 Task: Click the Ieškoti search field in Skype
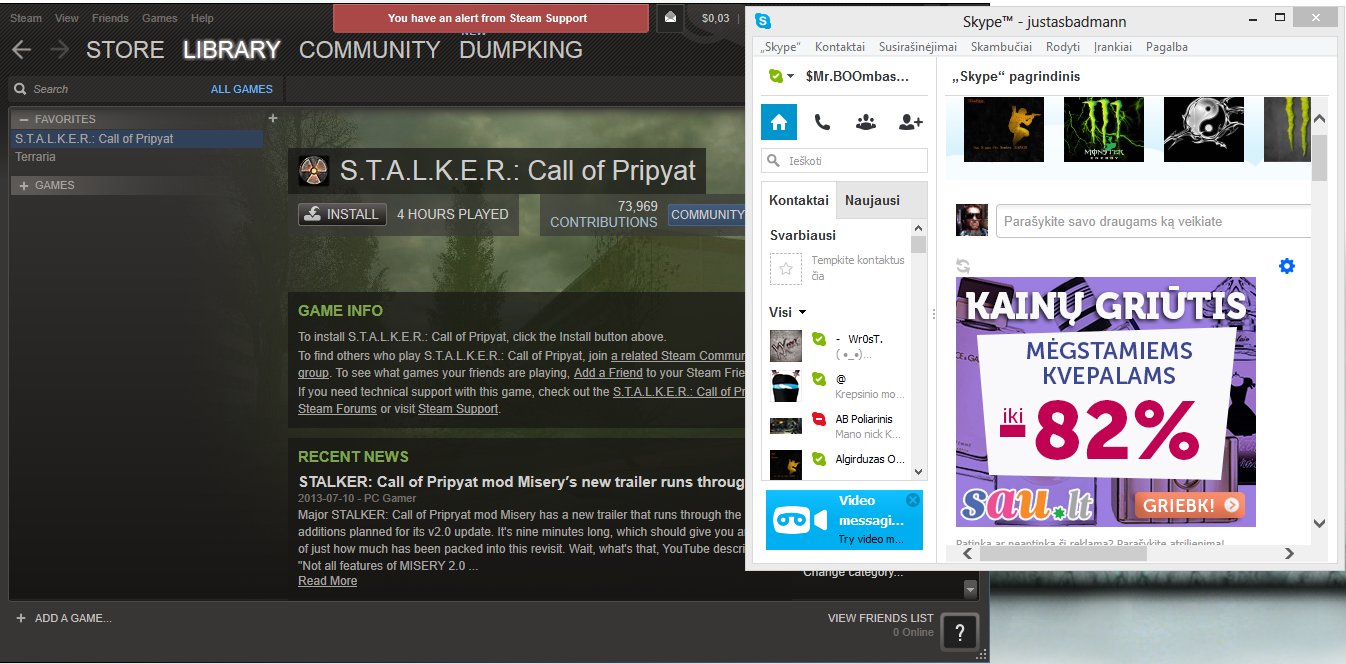844,160
